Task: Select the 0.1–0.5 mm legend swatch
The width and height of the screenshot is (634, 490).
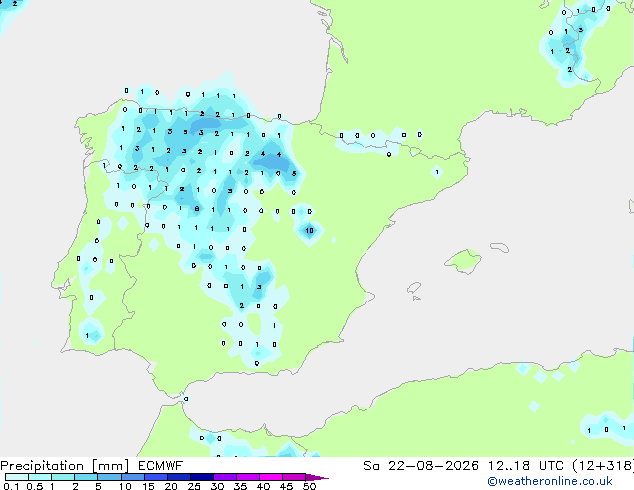Action: click(17, 477)
